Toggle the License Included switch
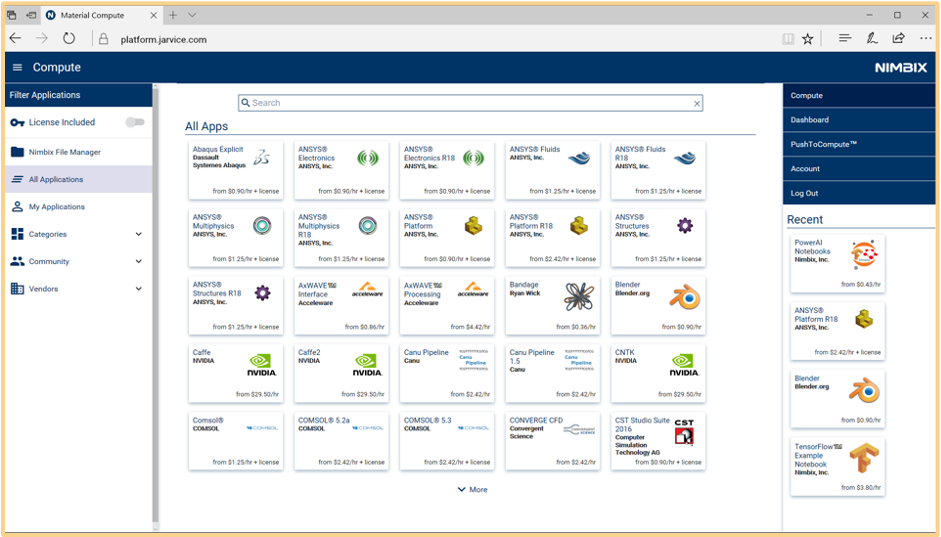This screenshot has height=537, width=941. (x=135, y=122)
